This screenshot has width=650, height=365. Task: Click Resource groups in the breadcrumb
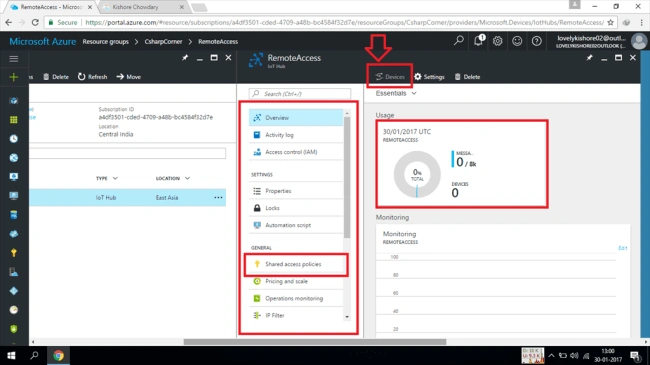tap(105, 41)
